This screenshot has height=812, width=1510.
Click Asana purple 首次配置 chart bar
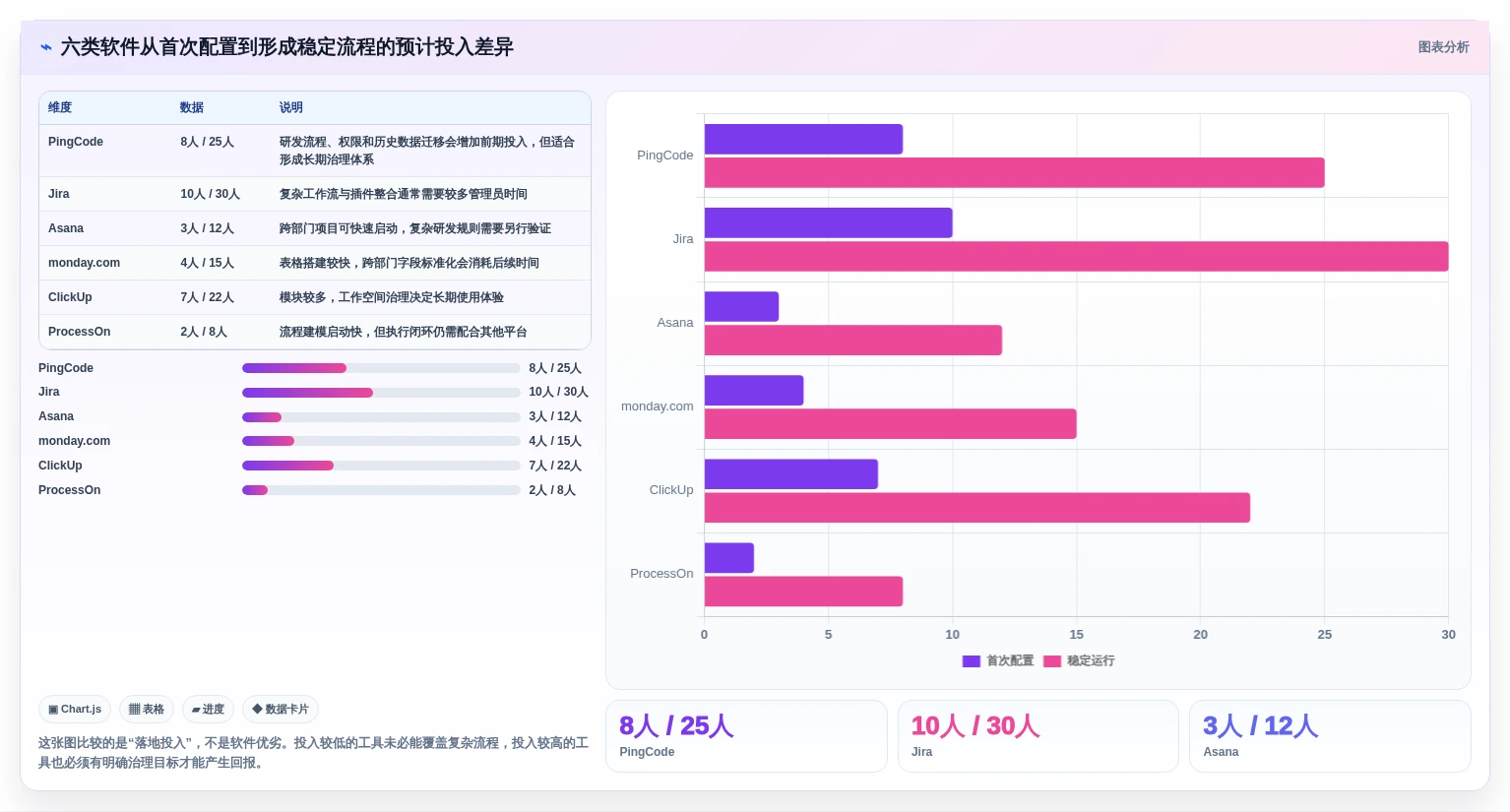click(742, 306)
